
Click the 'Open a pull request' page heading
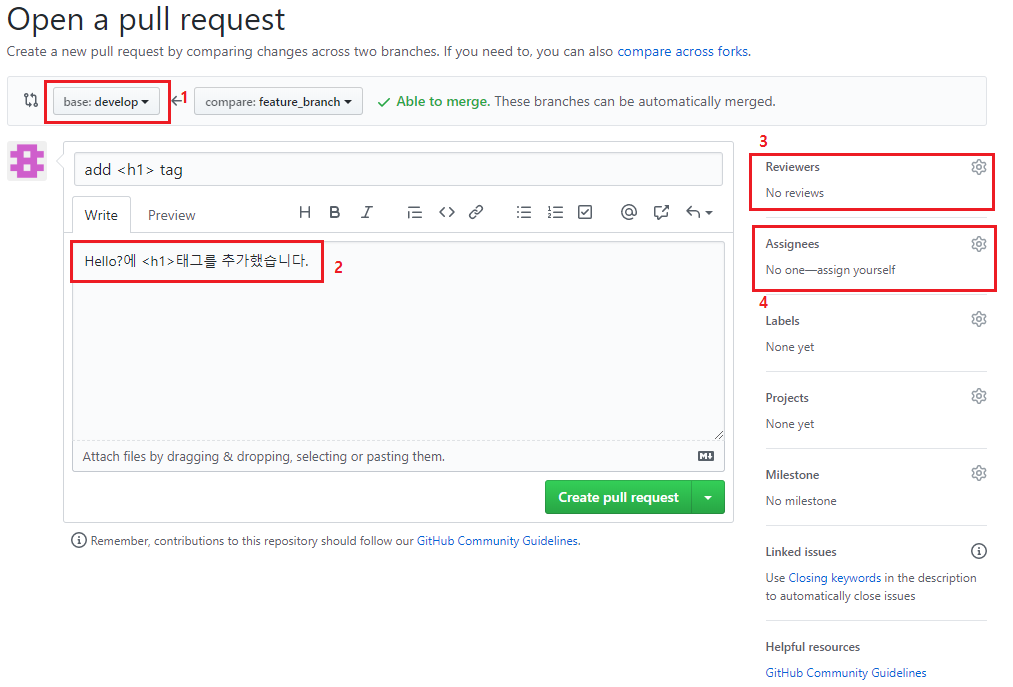(x=146, y=19)
